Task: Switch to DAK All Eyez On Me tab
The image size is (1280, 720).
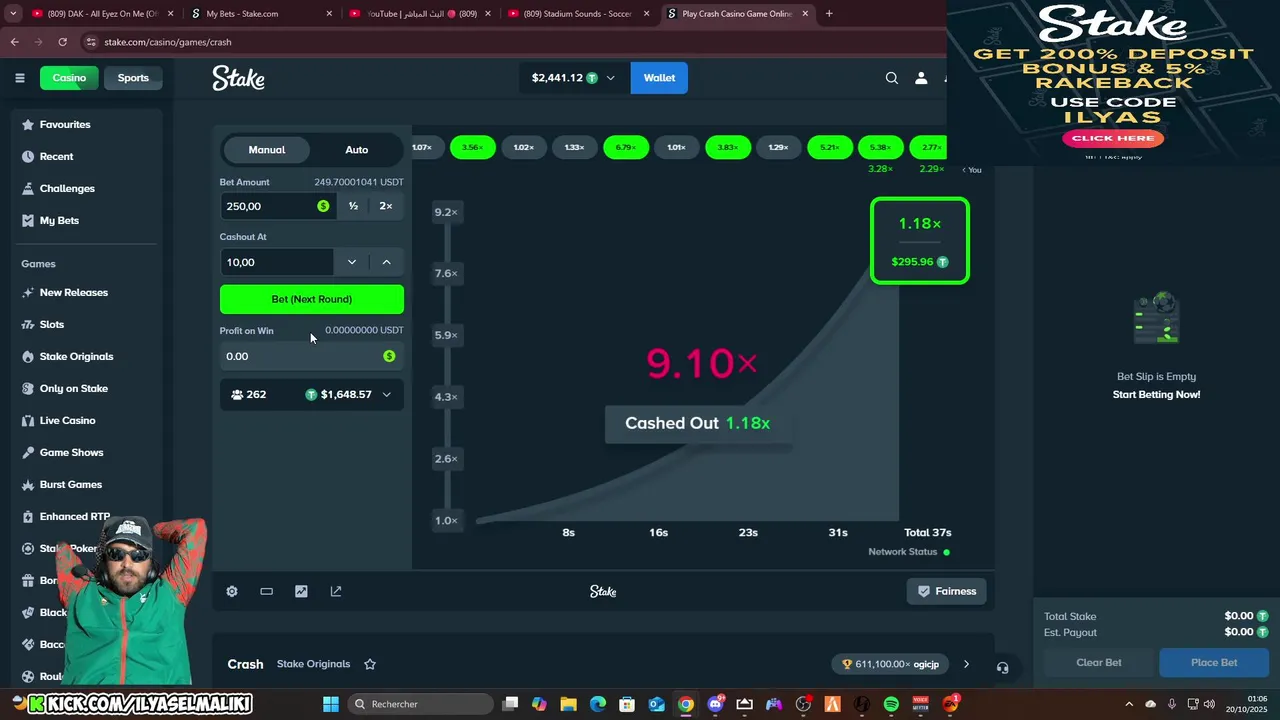Action: 102,14
